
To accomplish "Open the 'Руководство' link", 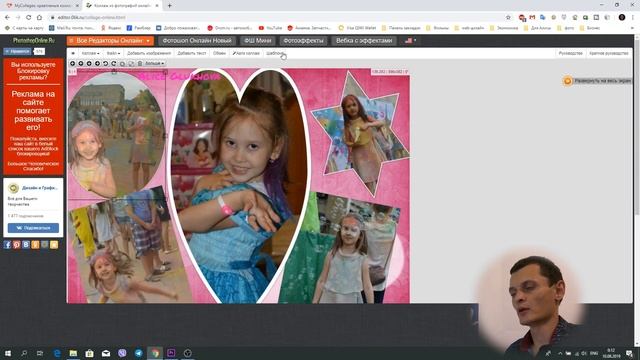I will pos(570,53).
